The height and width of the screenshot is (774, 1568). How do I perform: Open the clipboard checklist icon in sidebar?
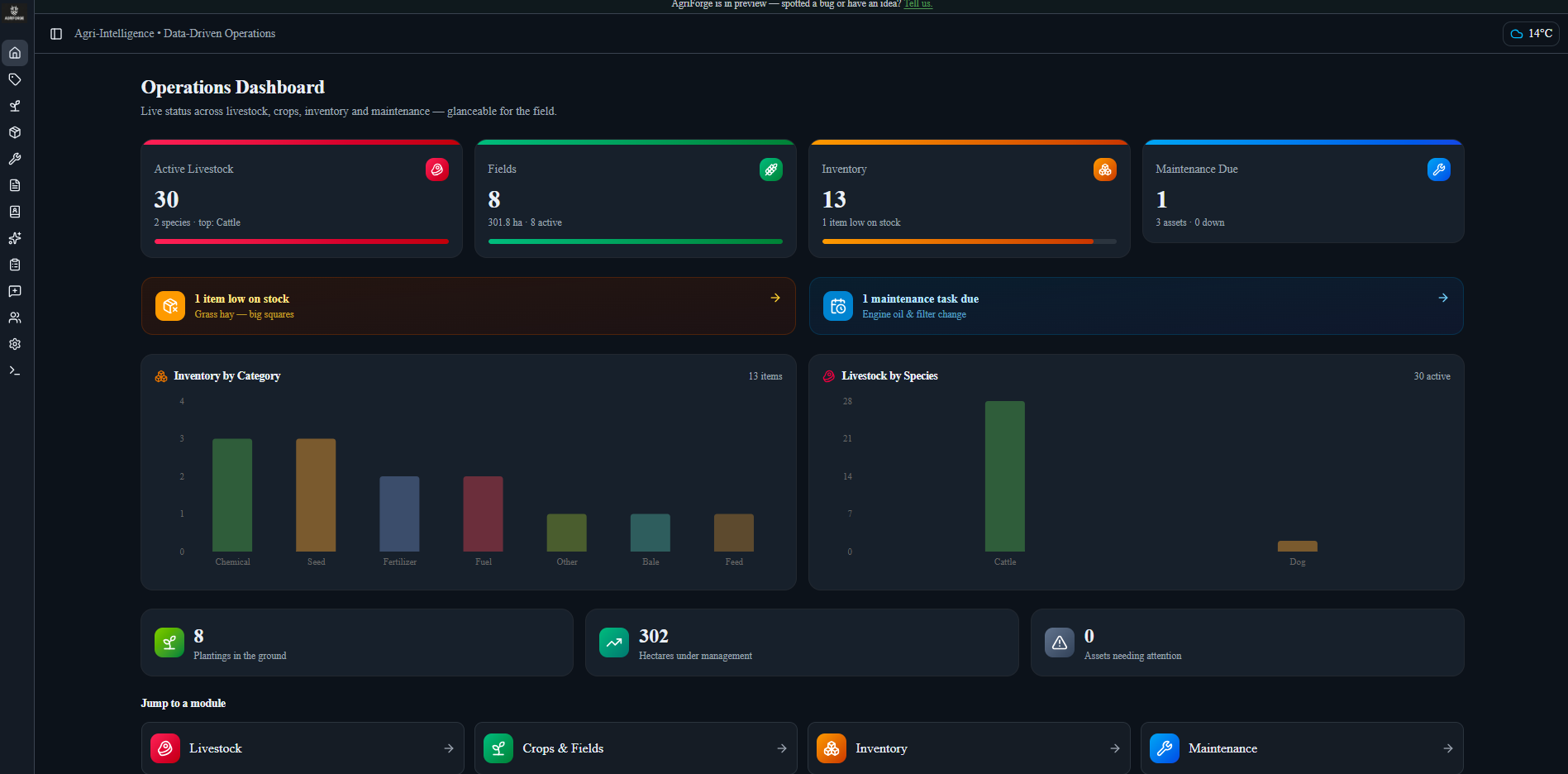[15, 265]
